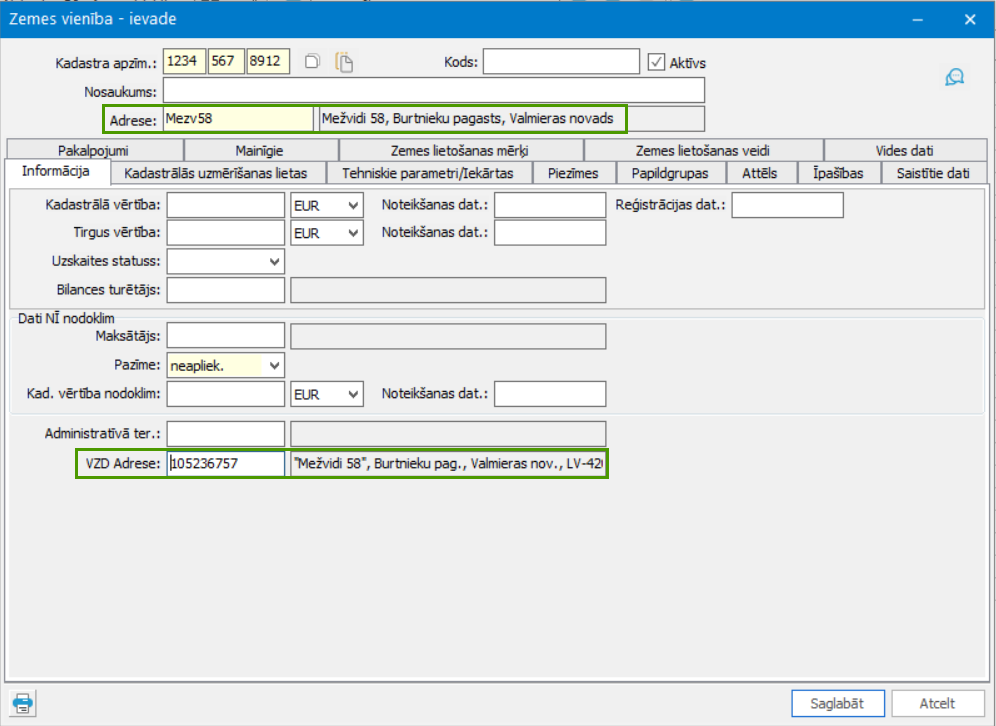Click the VZD Adrese code field
The height and width of the screenshot is (726, 996).
(225, 464)
